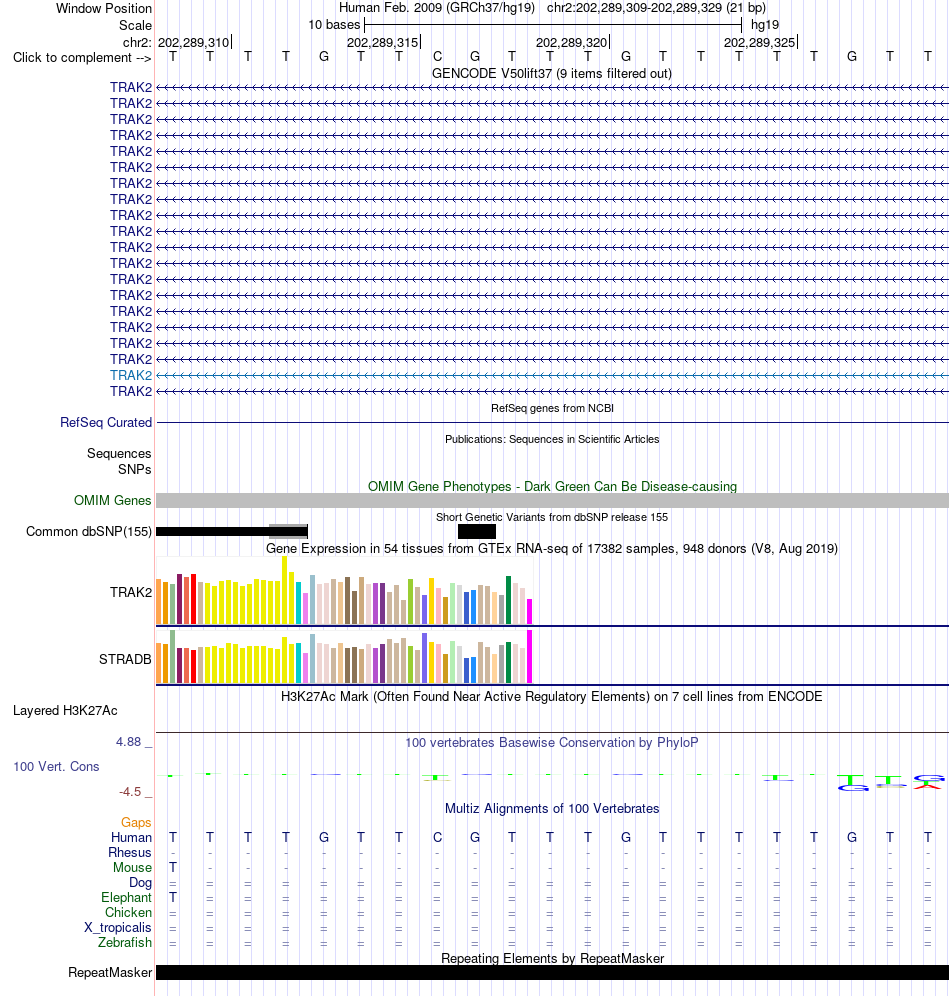Open the 'RefSeq genes from NCBI' track title

coord(552,408)
